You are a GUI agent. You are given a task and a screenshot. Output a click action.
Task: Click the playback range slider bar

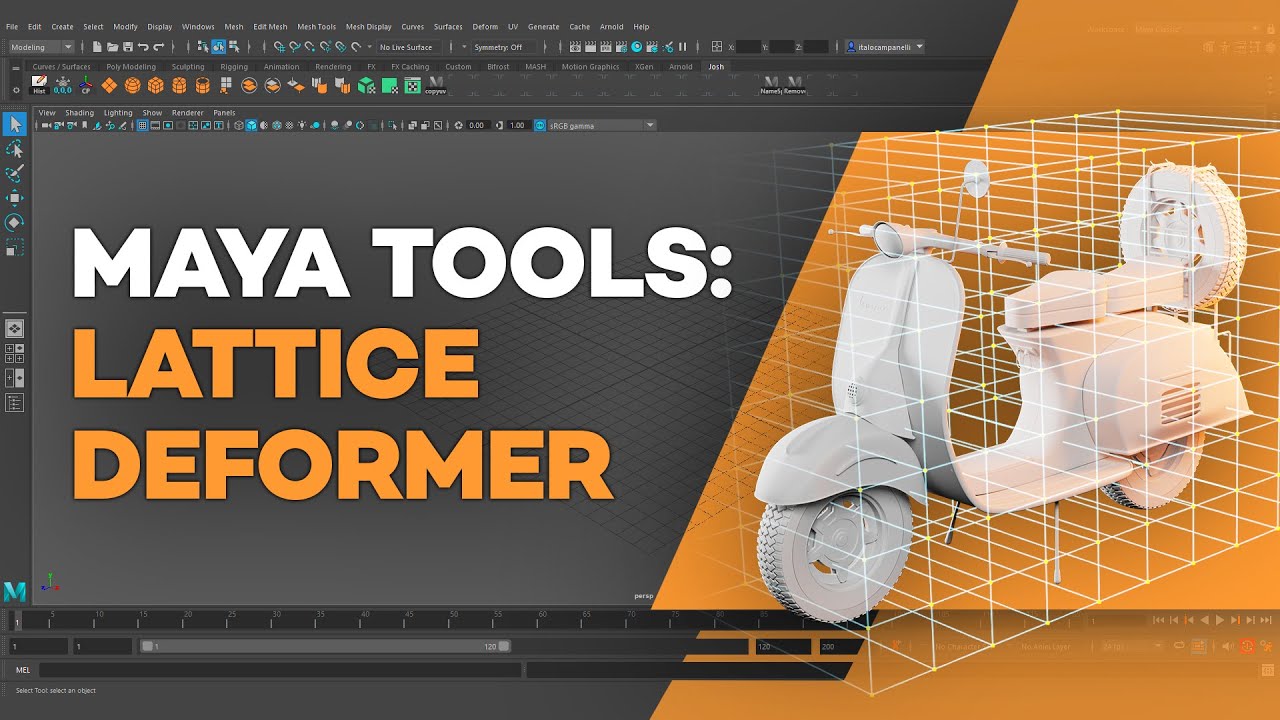(326, 647)
